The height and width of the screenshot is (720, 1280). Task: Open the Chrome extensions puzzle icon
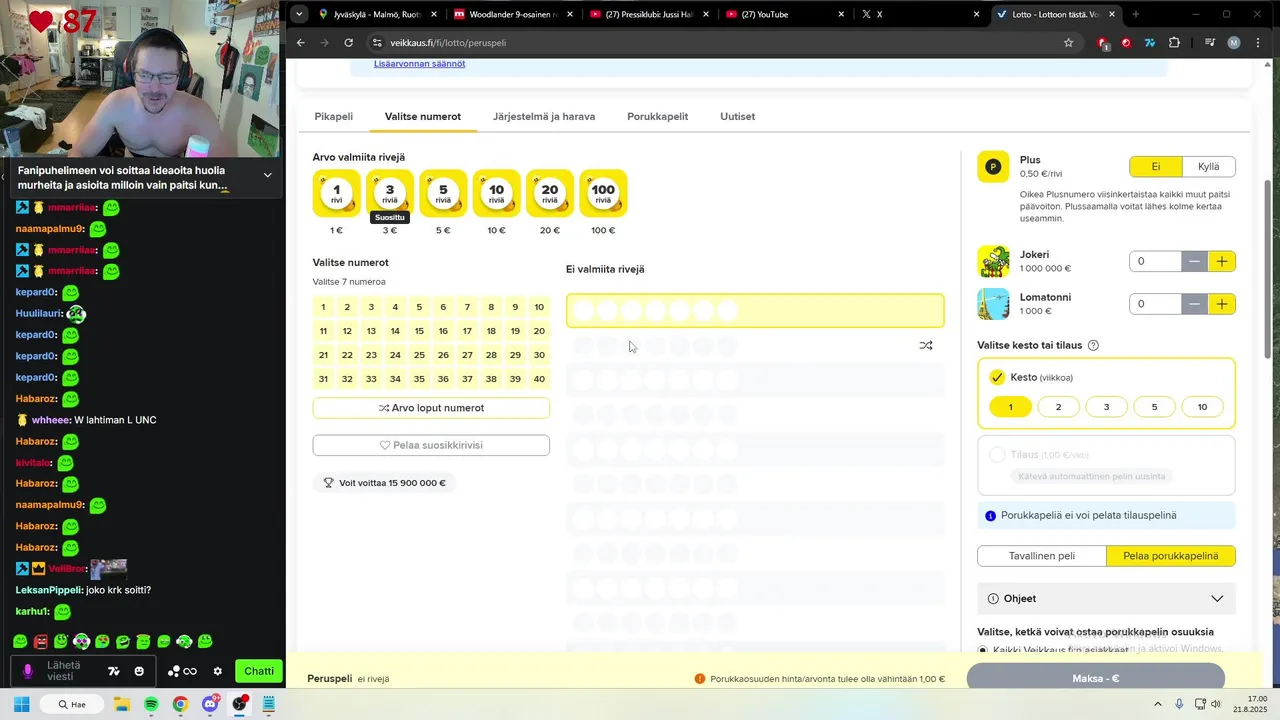[x=1174, y=43]
